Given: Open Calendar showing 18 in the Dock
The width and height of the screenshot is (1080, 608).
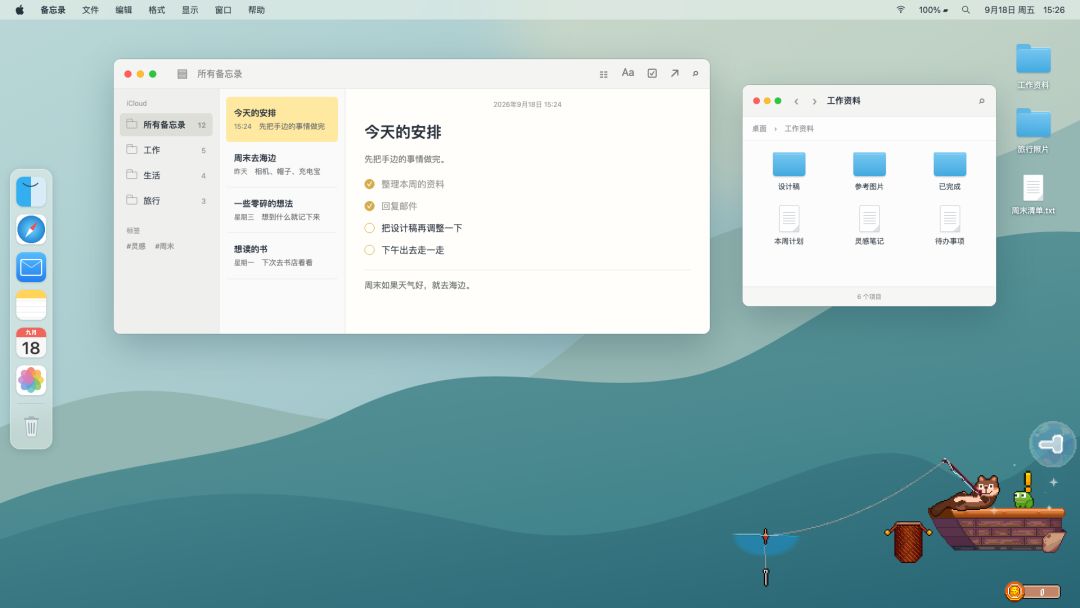Looking at the screenshot, I should click(x=31, y=342).
